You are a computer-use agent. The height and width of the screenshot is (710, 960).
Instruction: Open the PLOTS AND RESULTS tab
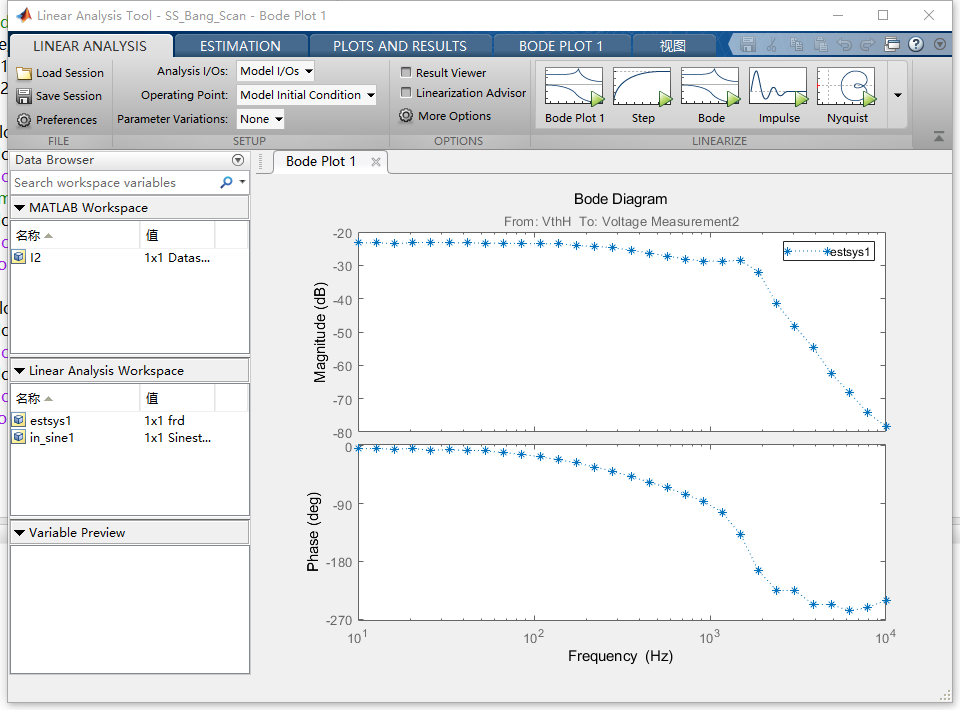(400, 45)
